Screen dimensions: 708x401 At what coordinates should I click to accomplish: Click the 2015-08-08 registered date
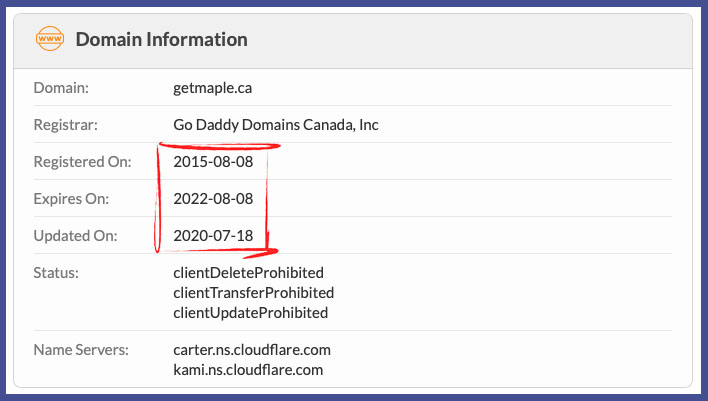click(x=213, y=162)
